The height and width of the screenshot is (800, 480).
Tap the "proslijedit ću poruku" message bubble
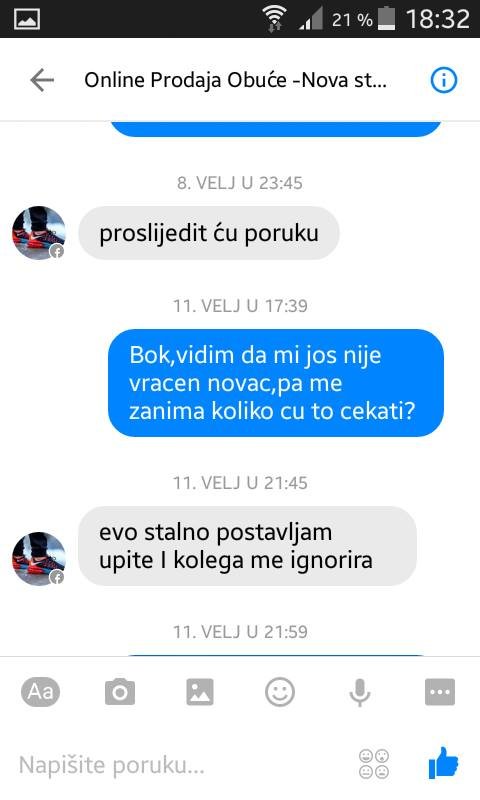[209, 233]
